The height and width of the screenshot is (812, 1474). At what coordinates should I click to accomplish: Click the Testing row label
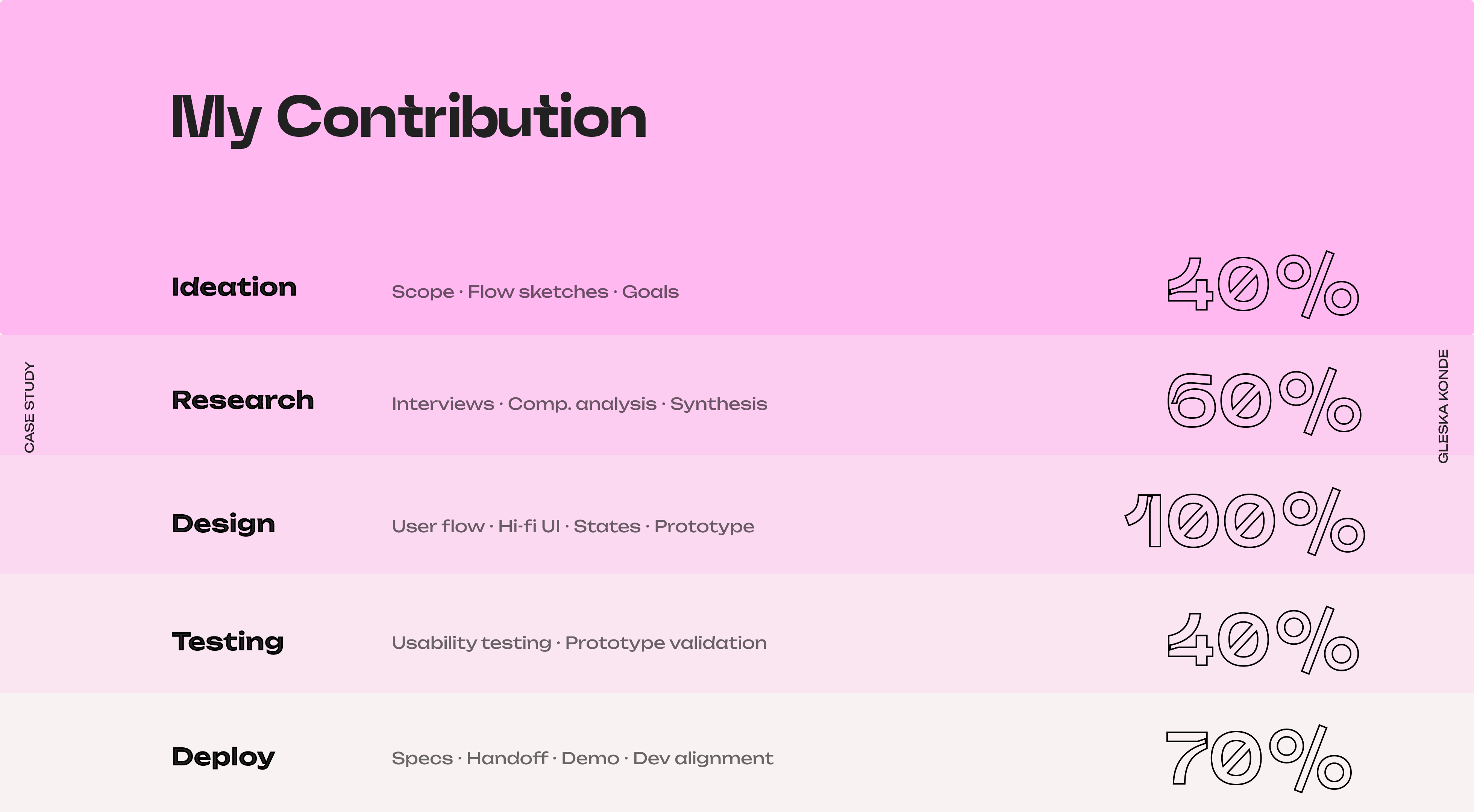pyautogui.click(x=227, y=641)
